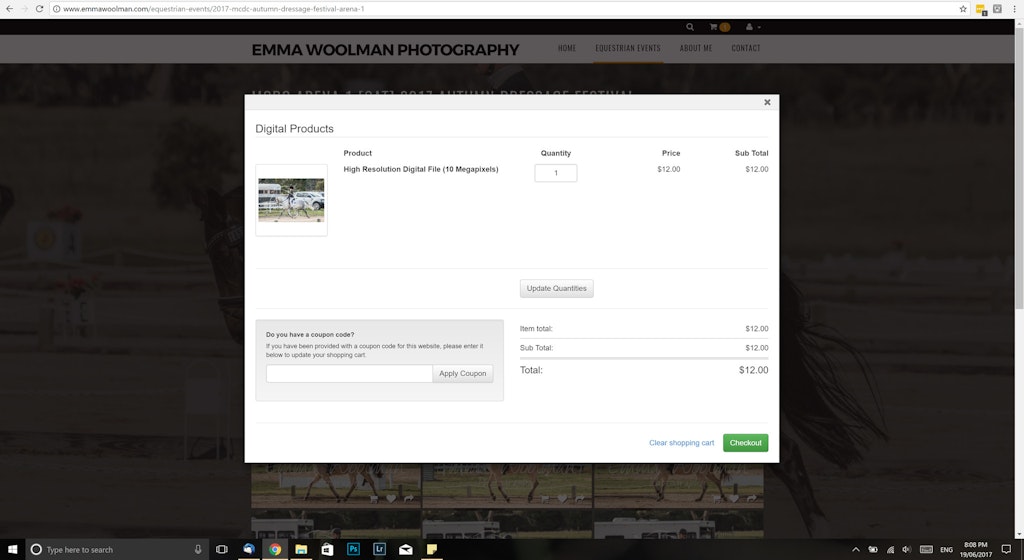Expand the user account dropdown
This screenshot has height=560, width=1024.
pyautogui.click(x=752, y=27)
